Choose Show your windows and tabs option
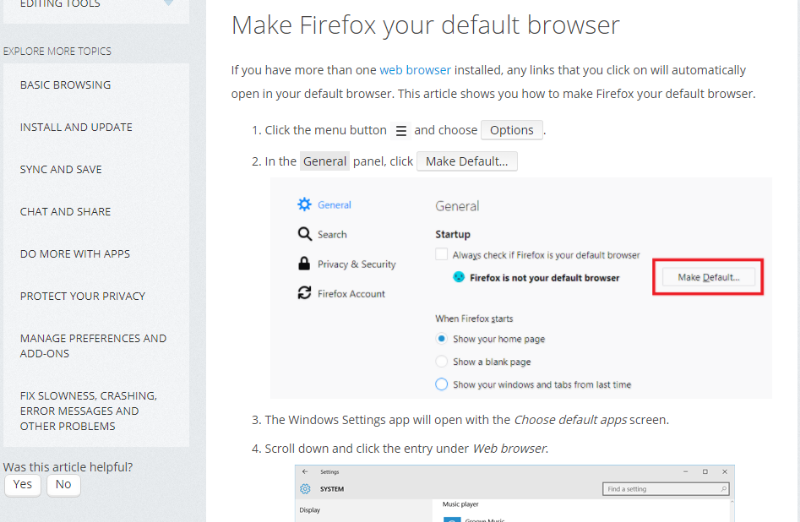 coord(441,384)
